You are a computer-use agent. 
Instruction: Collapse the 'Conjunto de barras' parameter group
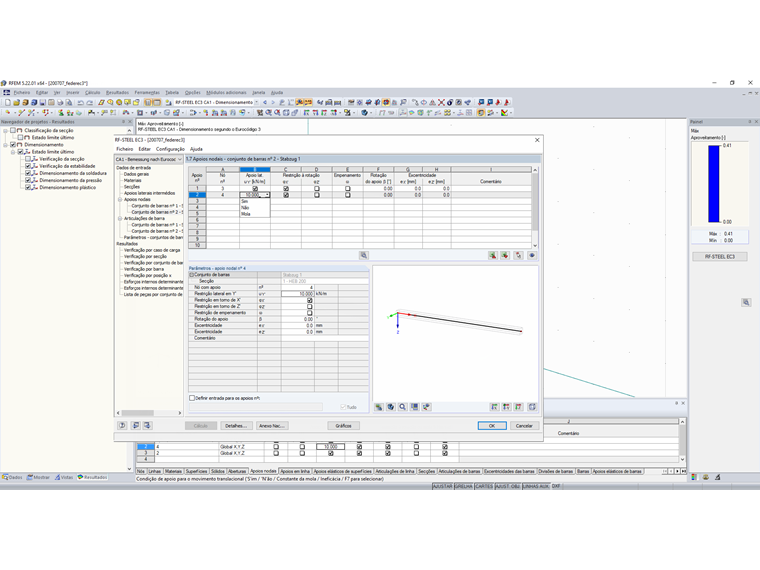(x=191, y=275)
